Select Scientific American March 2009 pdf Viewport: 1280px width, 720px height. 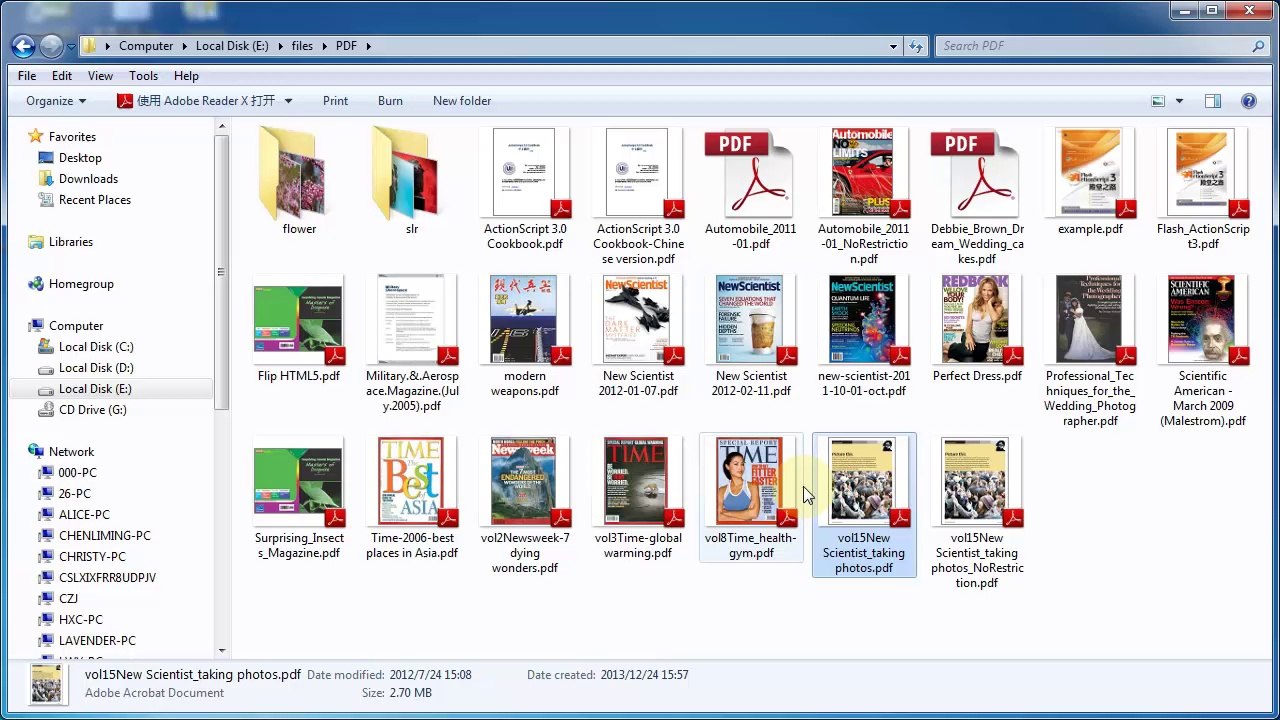pyautogui.click(x=1203, y=352)
